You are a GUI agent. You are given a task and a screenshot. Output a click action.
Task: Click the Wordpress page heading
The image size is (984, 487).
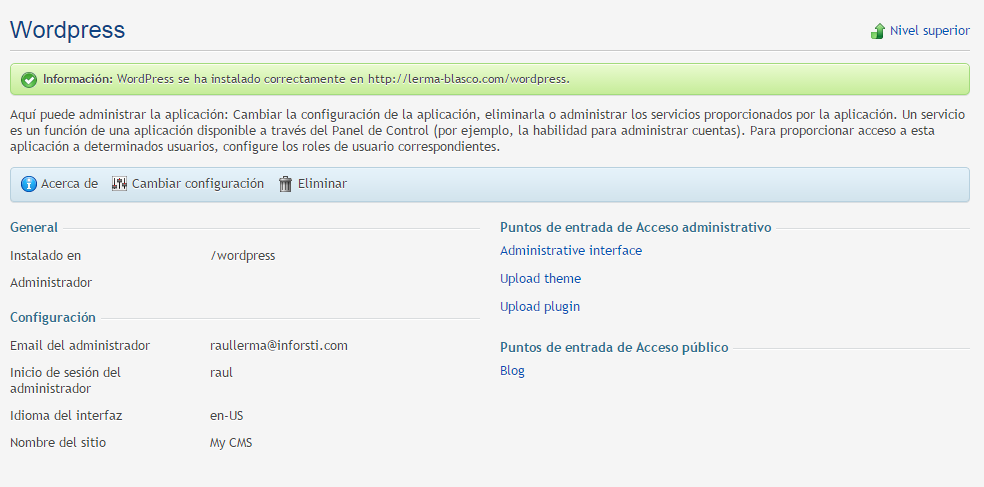point(68,30)
